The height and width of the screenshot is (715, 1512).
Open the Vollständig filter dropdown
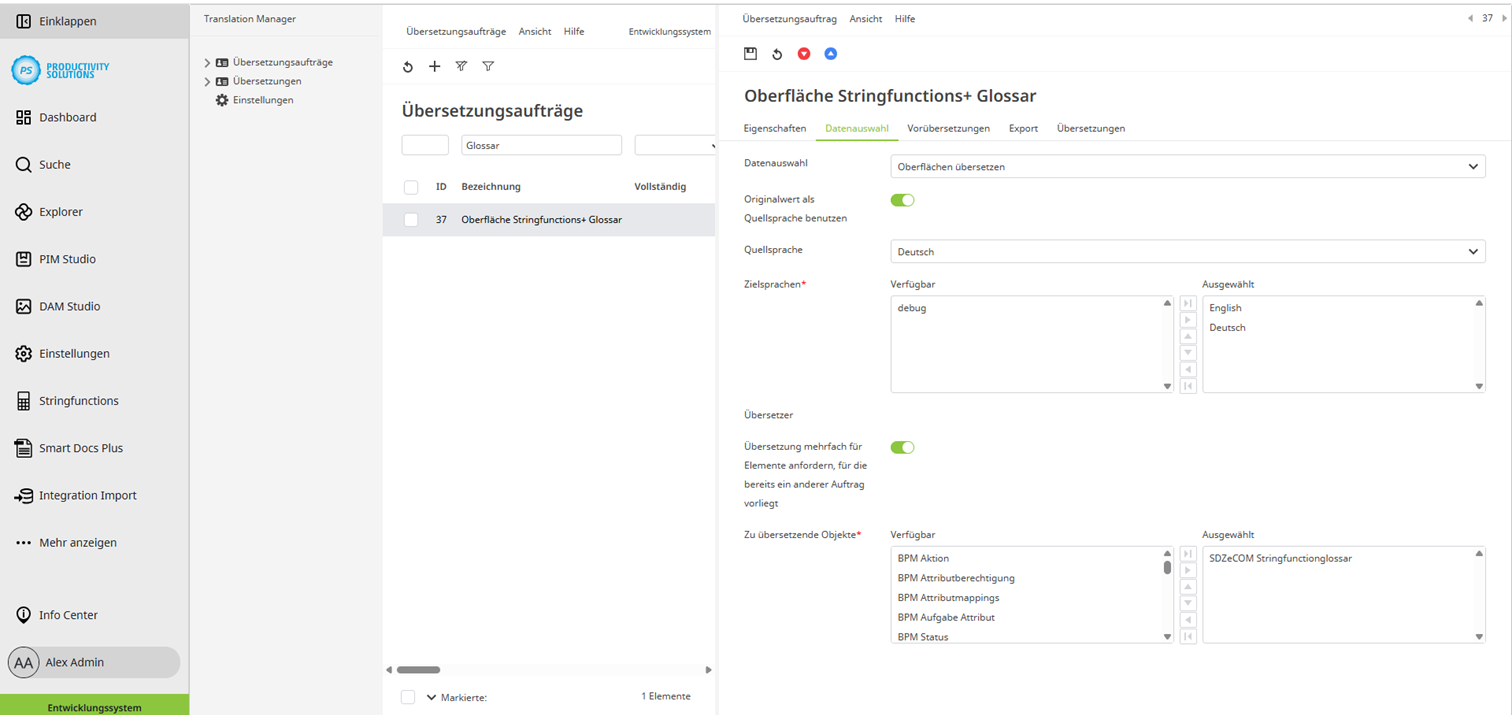tap(675, 146)
